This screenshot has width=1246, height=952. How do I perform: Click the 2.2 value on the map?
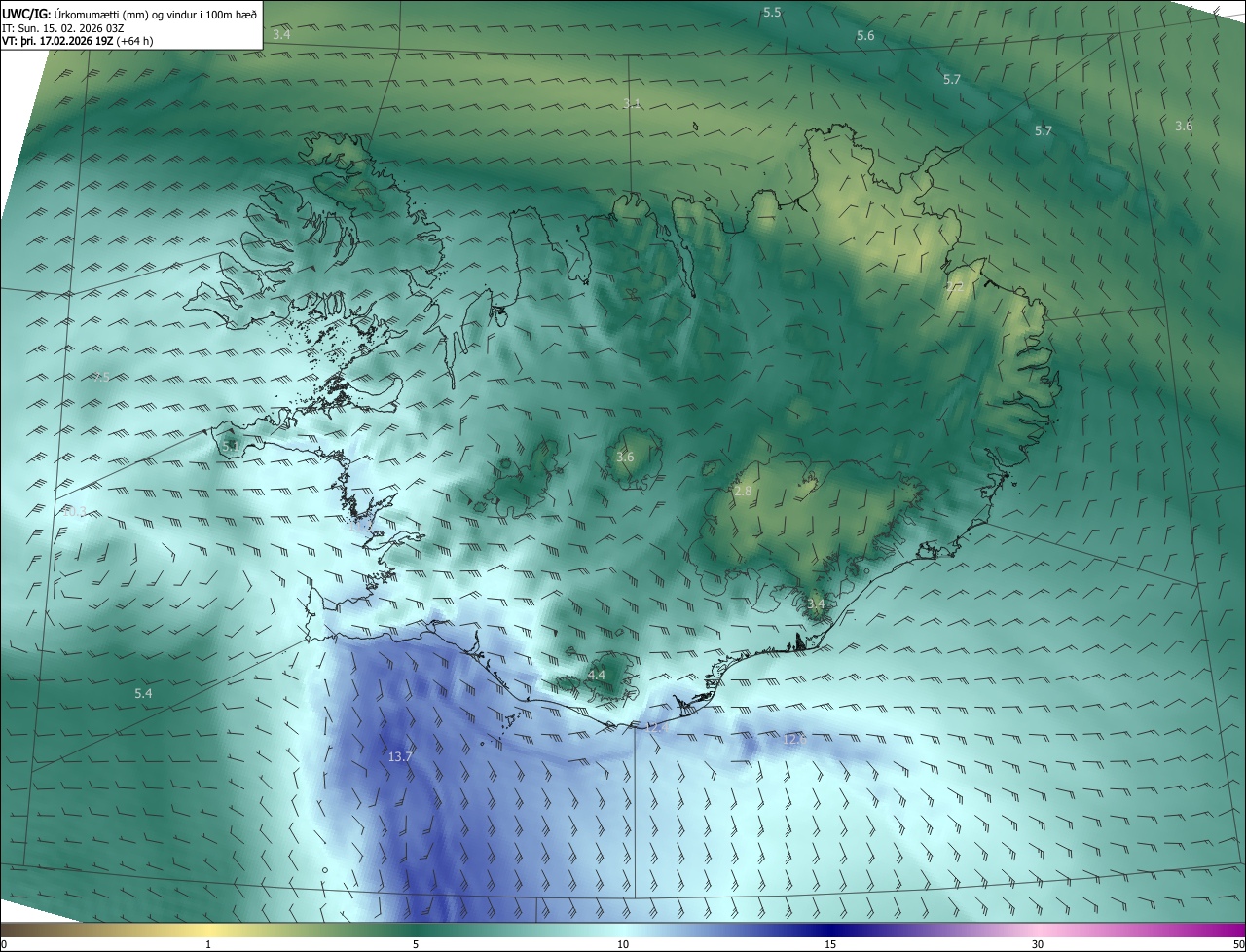(x=953, y=287)
